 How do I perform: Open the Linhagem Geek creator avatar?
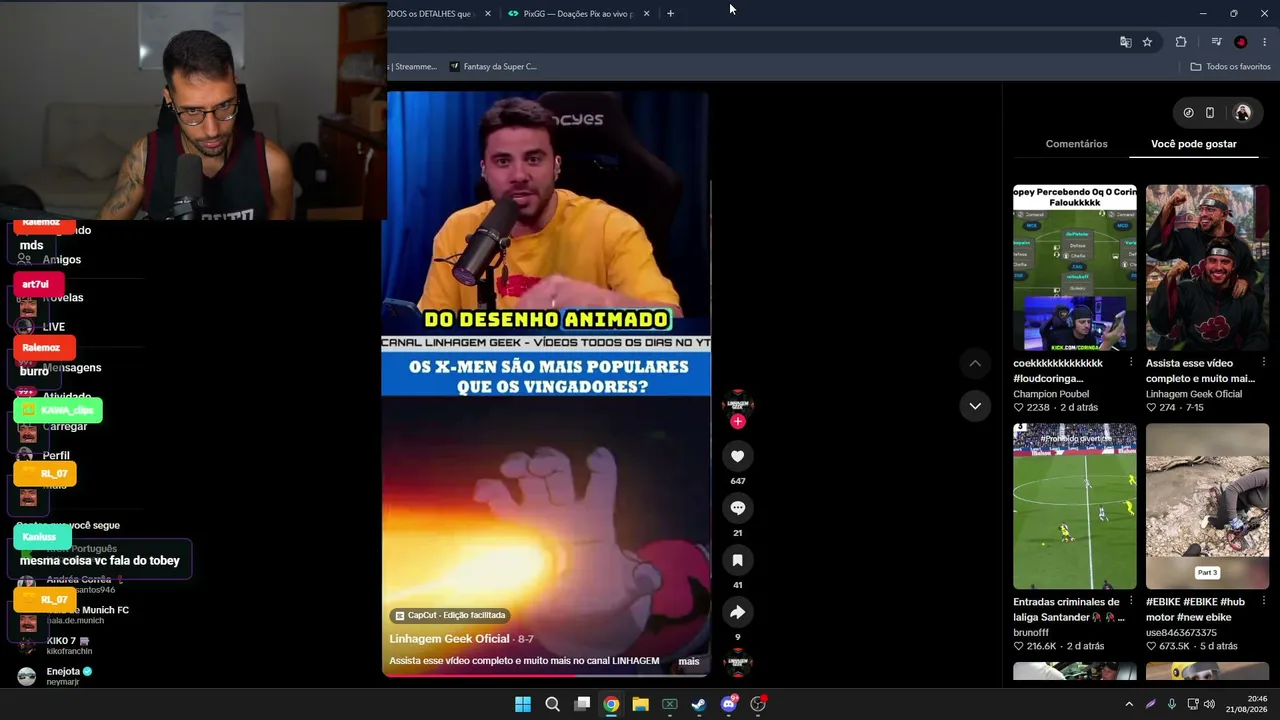point(738,403)
